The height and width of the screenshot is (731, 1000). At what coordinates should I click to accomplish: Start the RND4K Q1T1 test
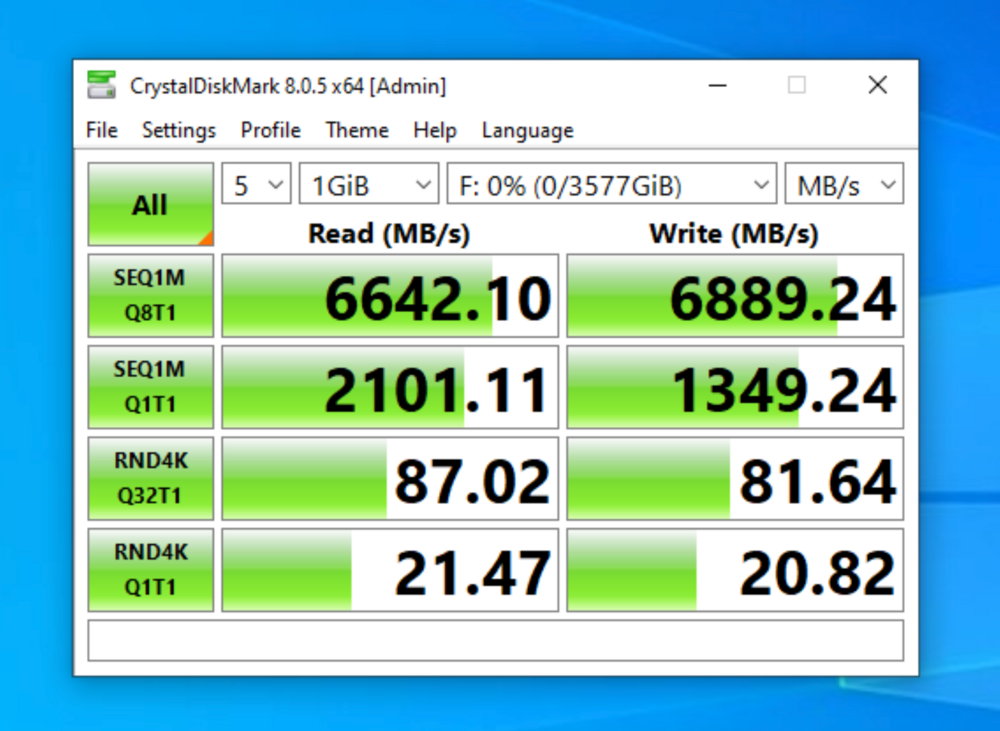click(x=151, y=569)
